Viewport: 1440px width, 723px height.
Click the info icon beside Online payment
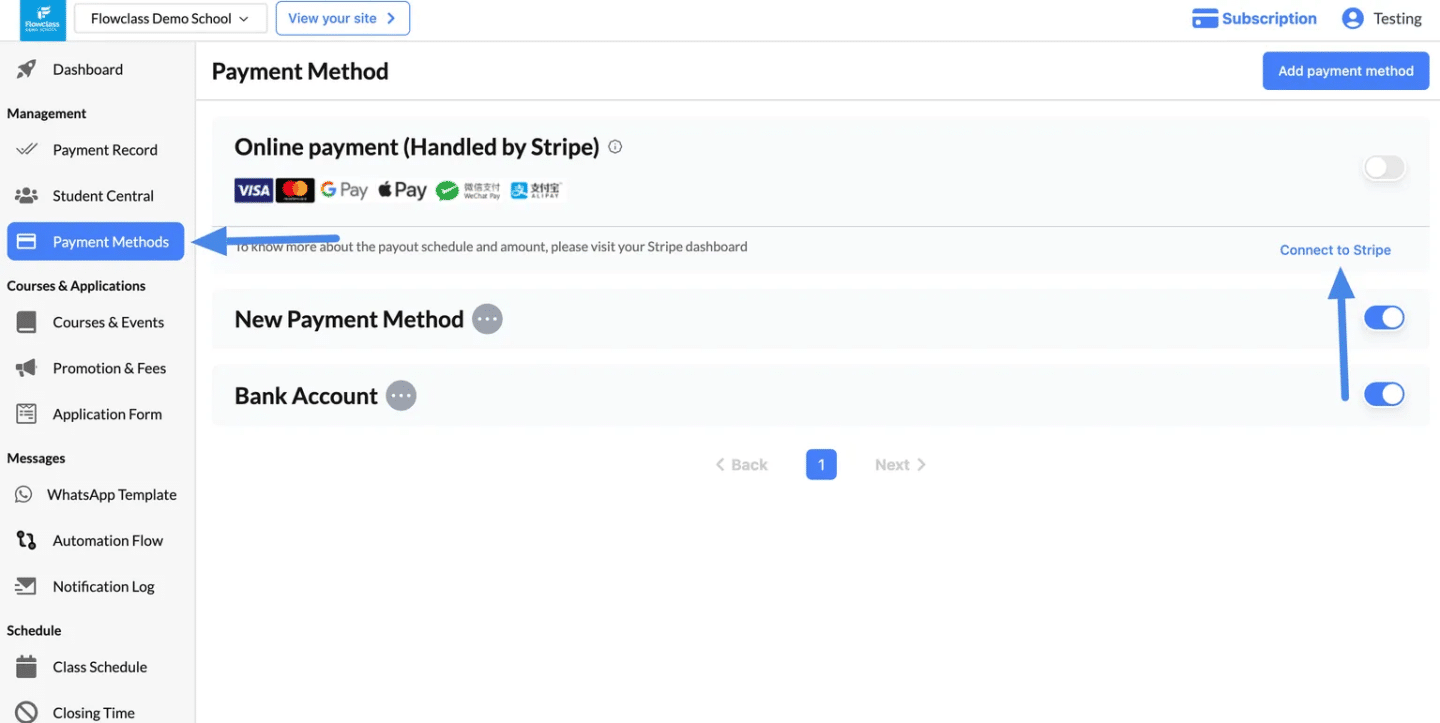pyautogui.click(x=615, y=147)
